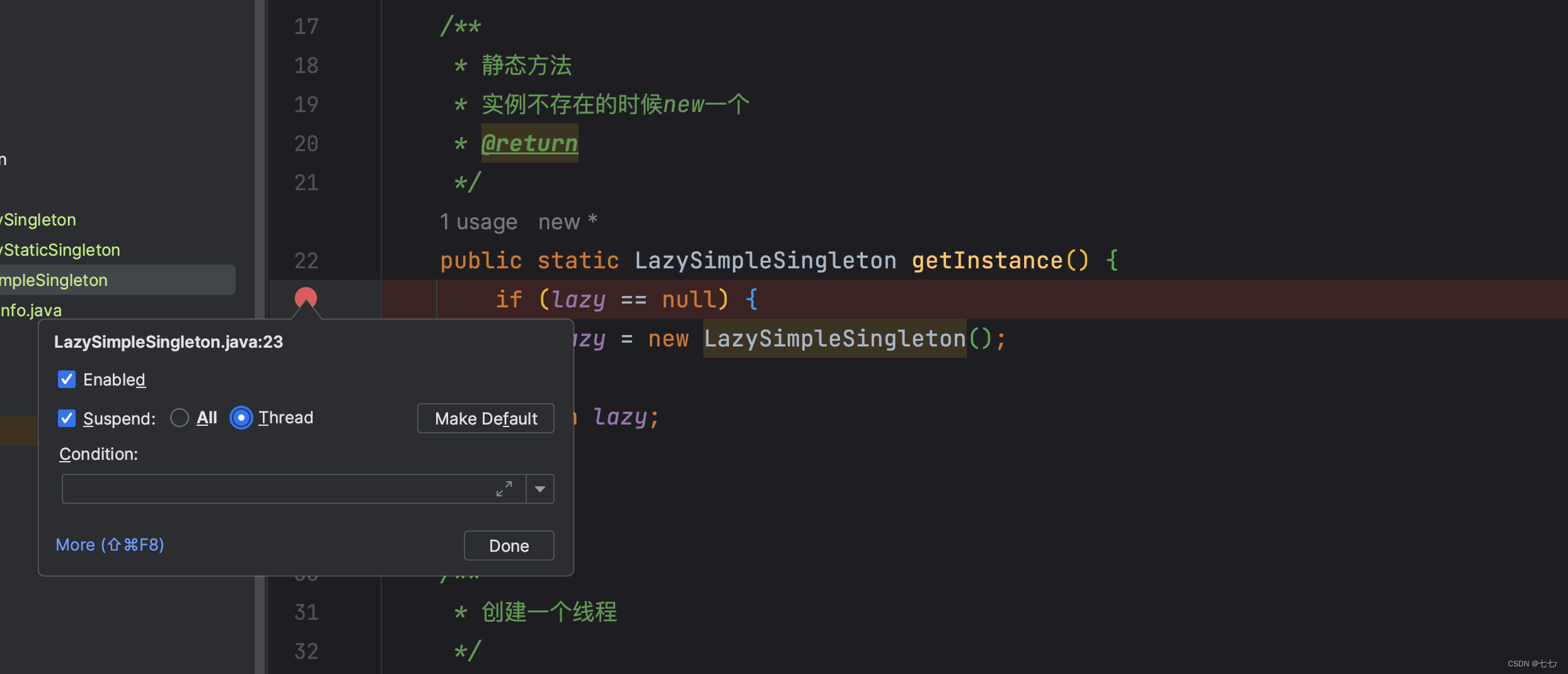Screen dimensions: 1568x674
Task: Click the @return Javadoc tag
Action: pyautogui.click(x=529, y=143)
